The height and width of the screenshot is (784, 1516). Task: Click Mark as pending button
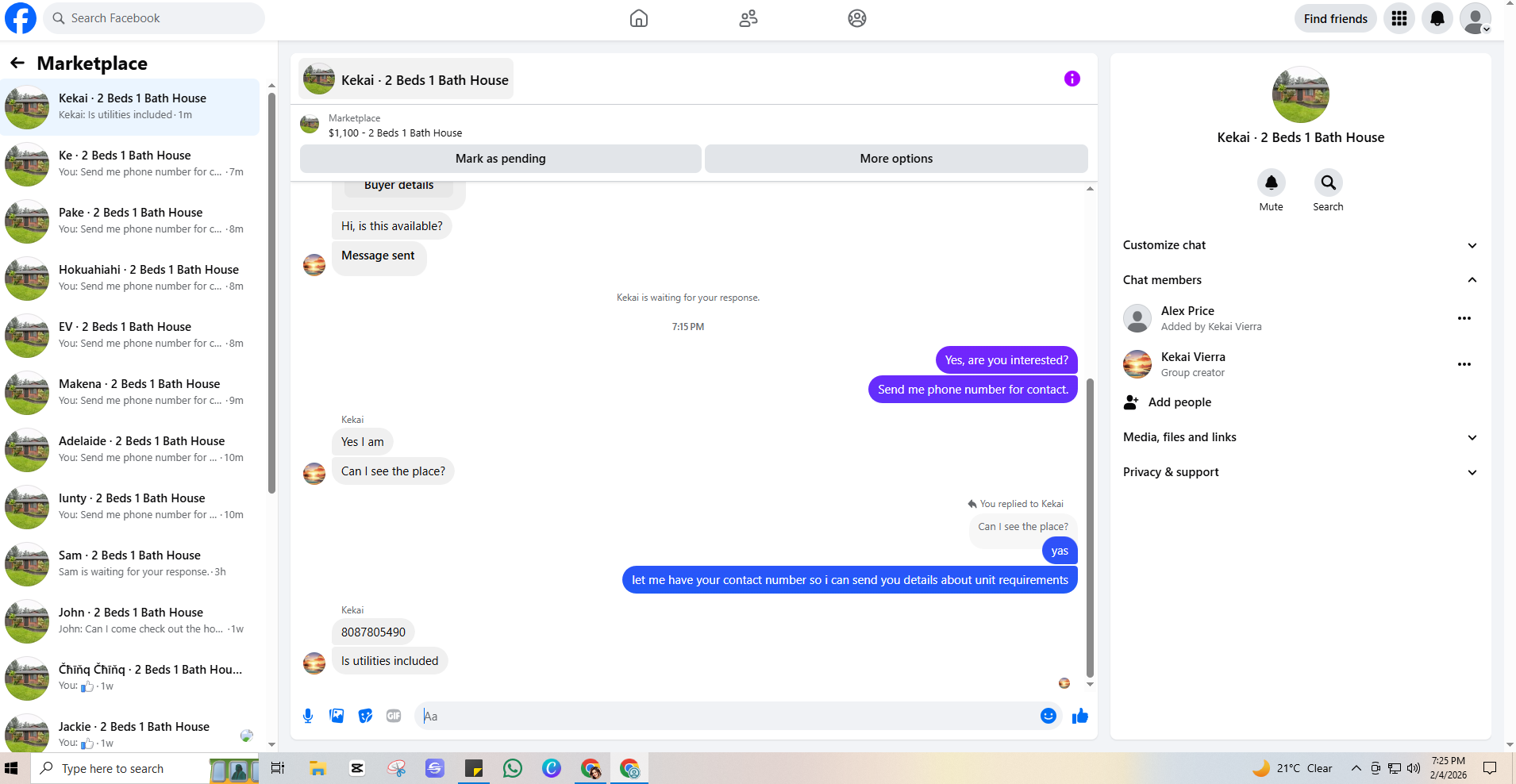click(501, 159)
